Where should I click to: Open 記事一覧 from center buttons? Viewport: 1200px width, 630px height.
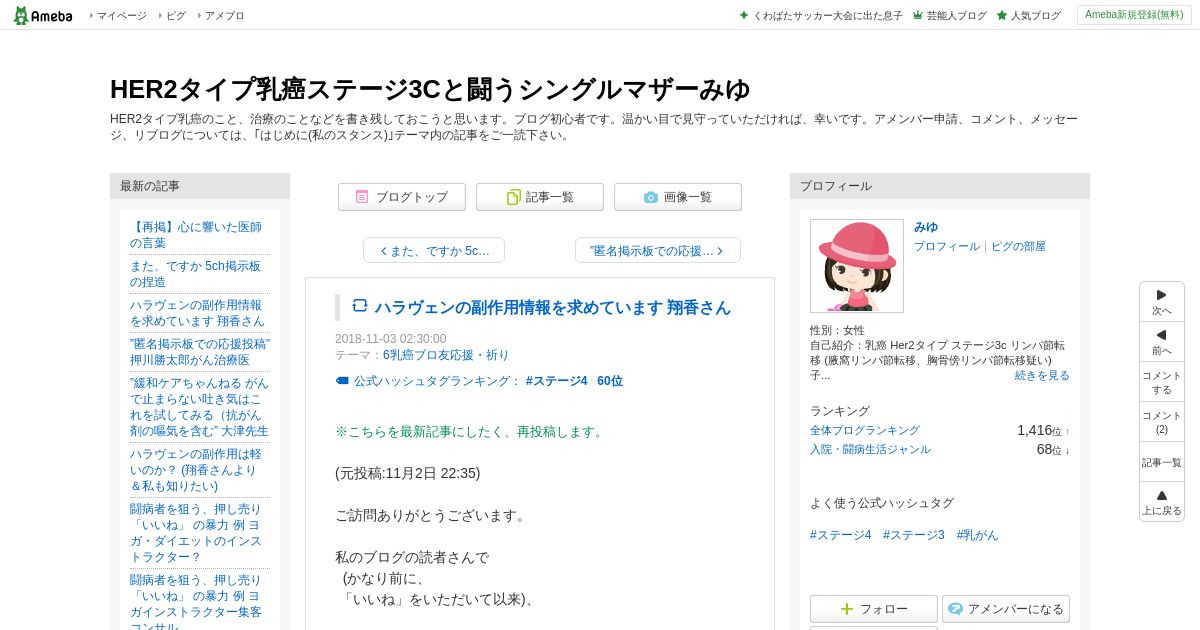[x=540, y=197]
